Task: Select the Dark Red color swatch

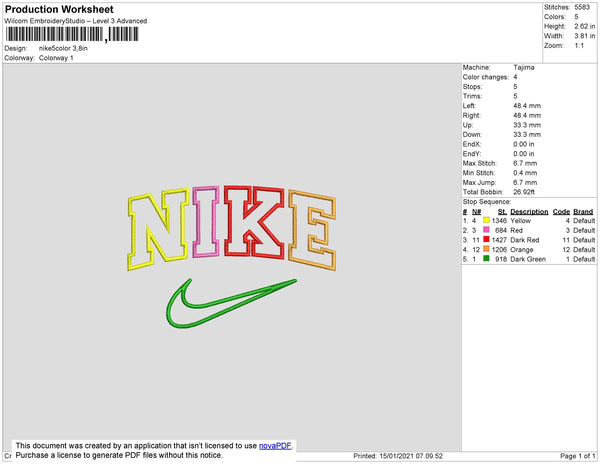Action: (486, 239)
